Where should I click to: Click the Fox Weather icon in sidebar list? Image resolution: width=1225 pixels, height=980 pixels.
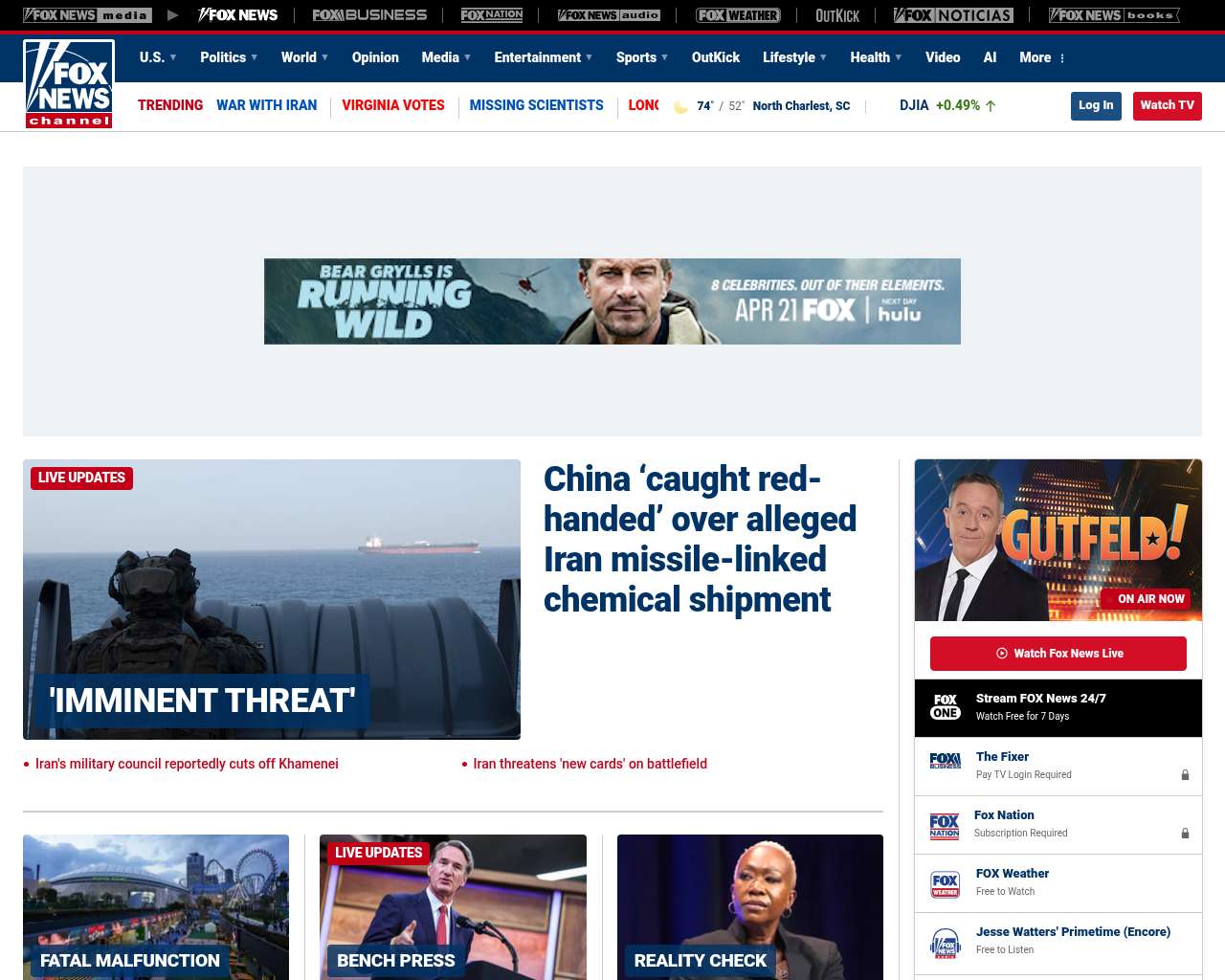(x=946, y=884)
